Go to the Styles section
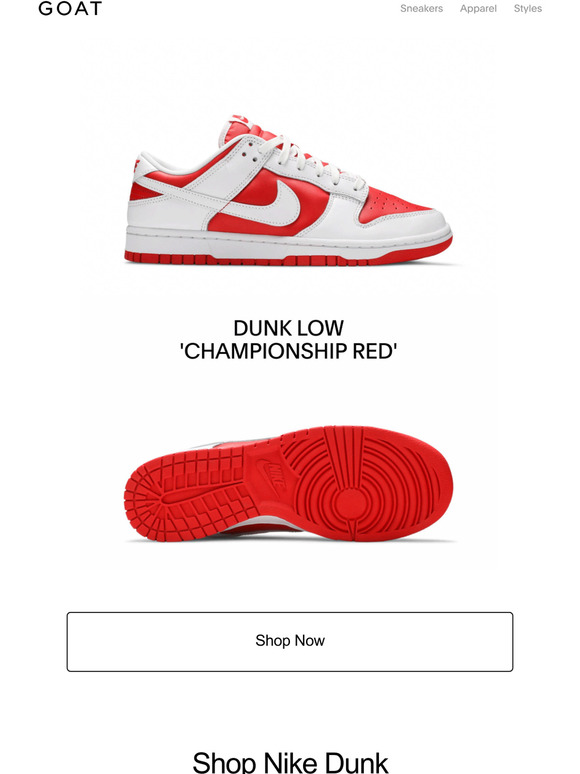The image size is (580, 774). pos(528,8)
